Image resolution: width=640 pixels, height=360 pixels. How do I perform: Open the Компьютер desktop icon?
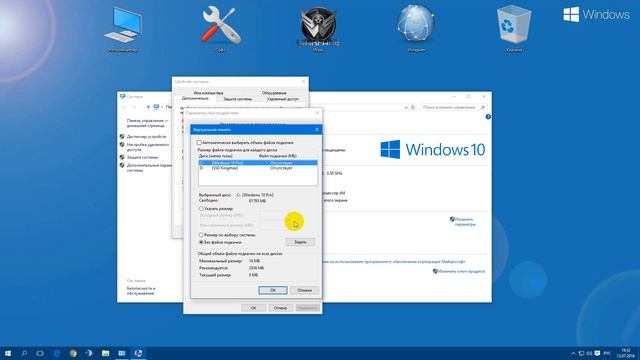pyautogui.click(x=123, y=29)
